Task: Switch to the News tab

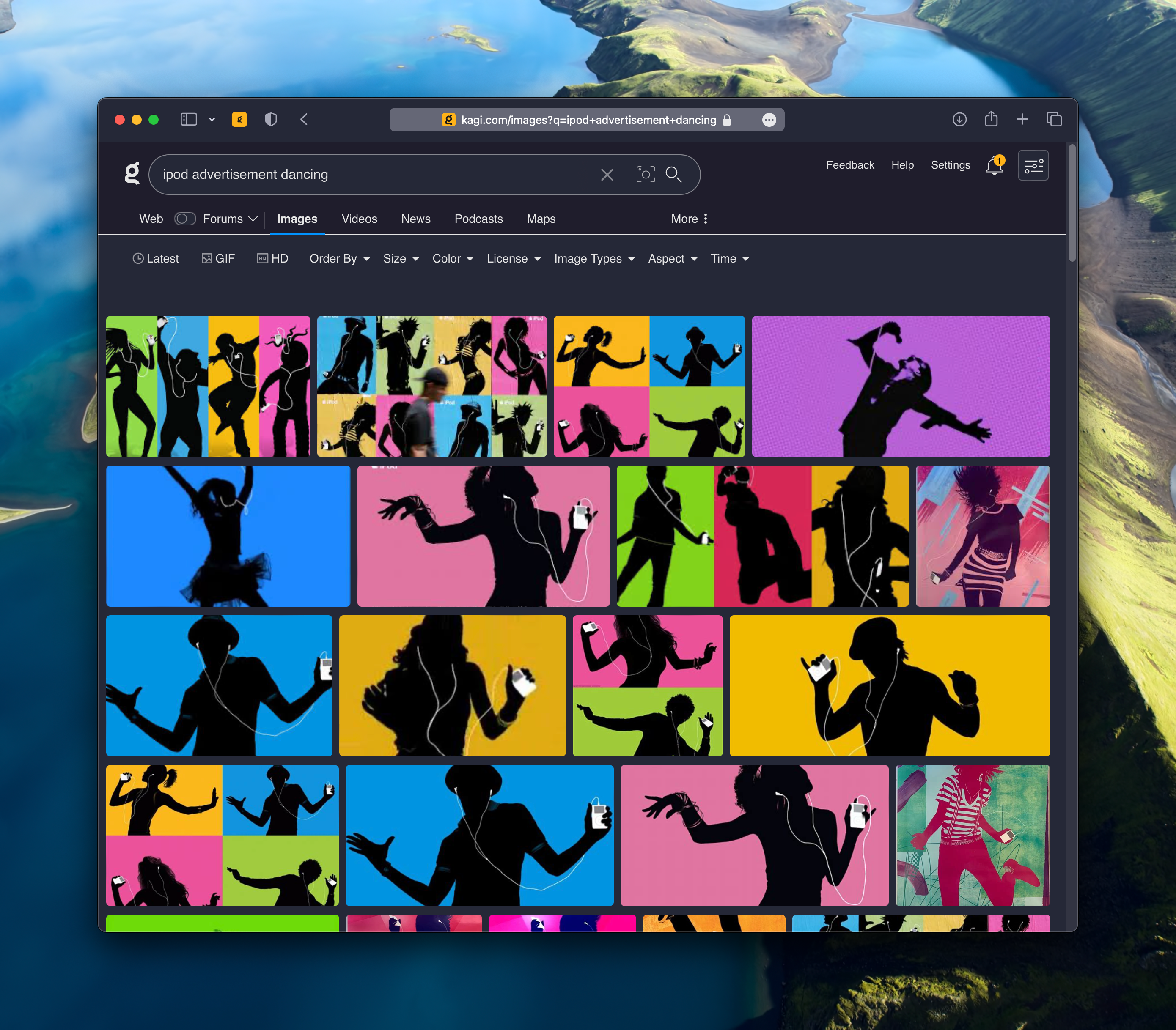Action: [416, 219]
